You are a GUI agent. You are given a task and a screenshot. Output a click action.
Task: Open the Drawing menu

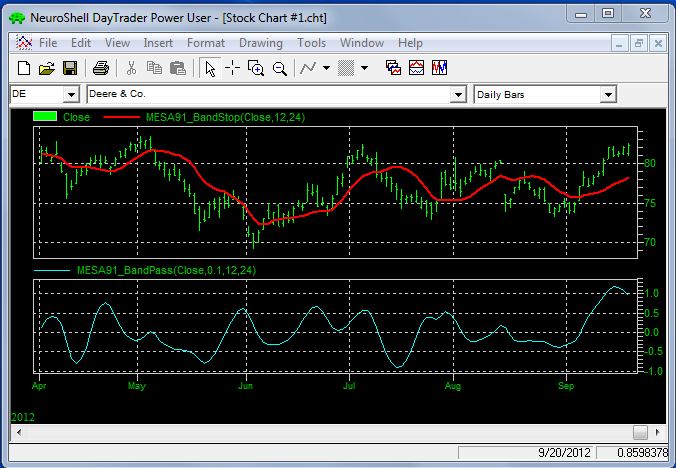tap(261, 43)
